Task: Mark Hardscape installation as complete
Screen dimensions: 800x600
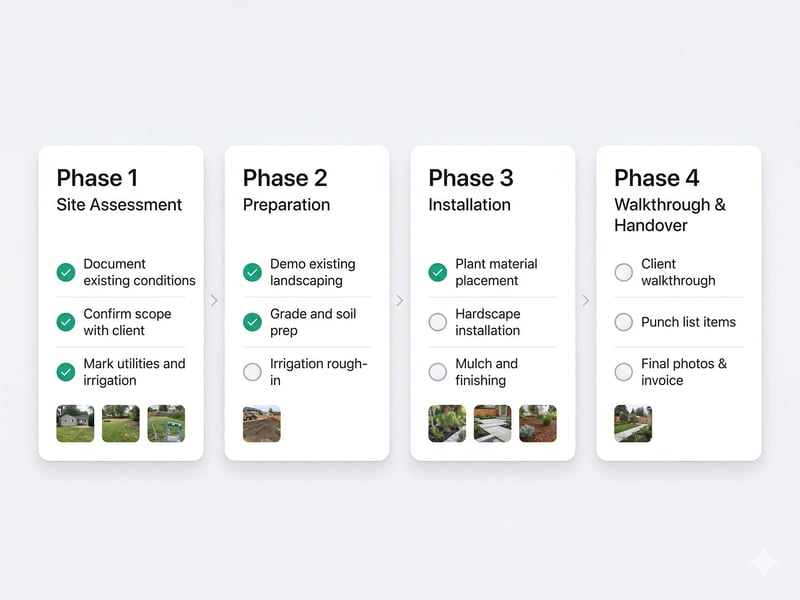Action: coord(437,322)
